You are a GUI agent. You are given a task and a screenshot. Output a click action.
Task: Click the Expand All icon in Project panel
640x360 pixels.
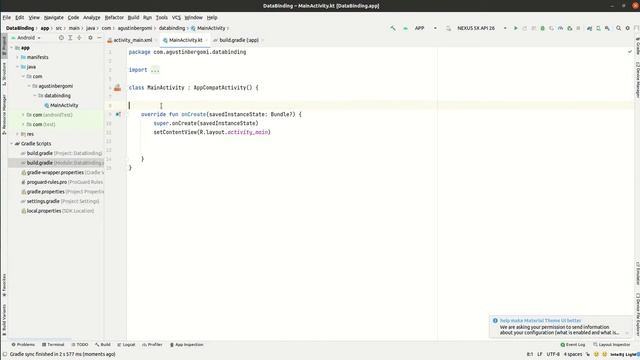tap(70, 38)
